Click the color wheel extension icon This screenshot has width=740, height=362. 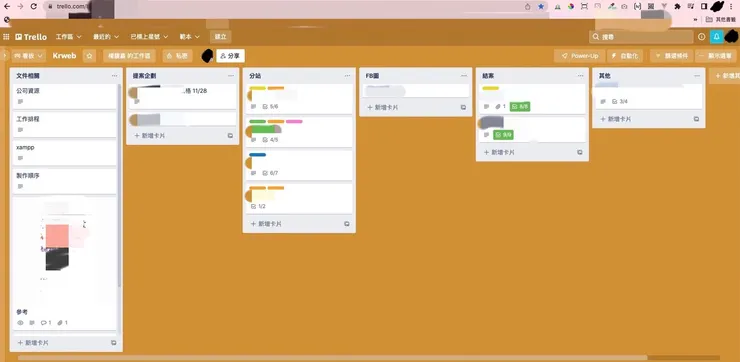(571, 7)
